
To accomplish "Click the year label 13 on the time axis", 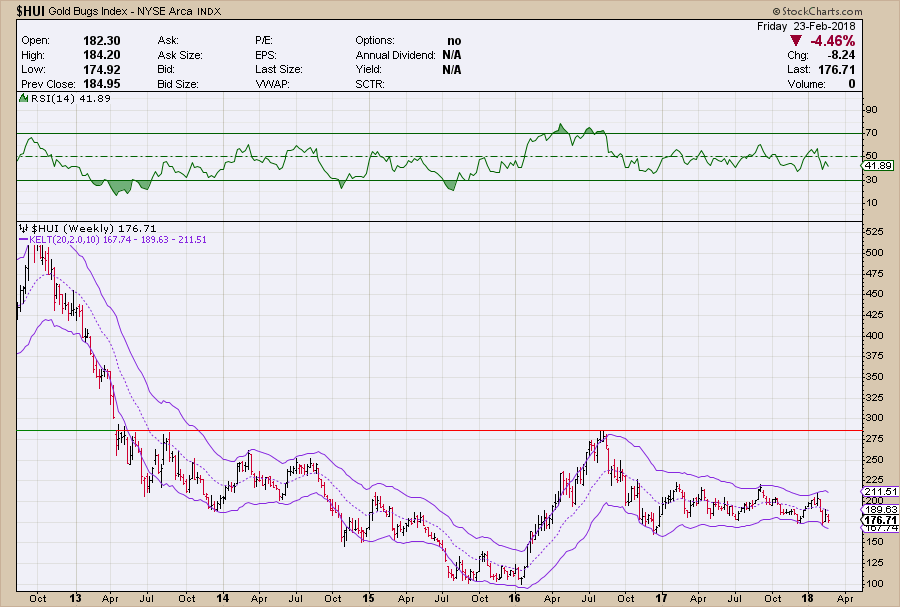I will coord(75,598).
